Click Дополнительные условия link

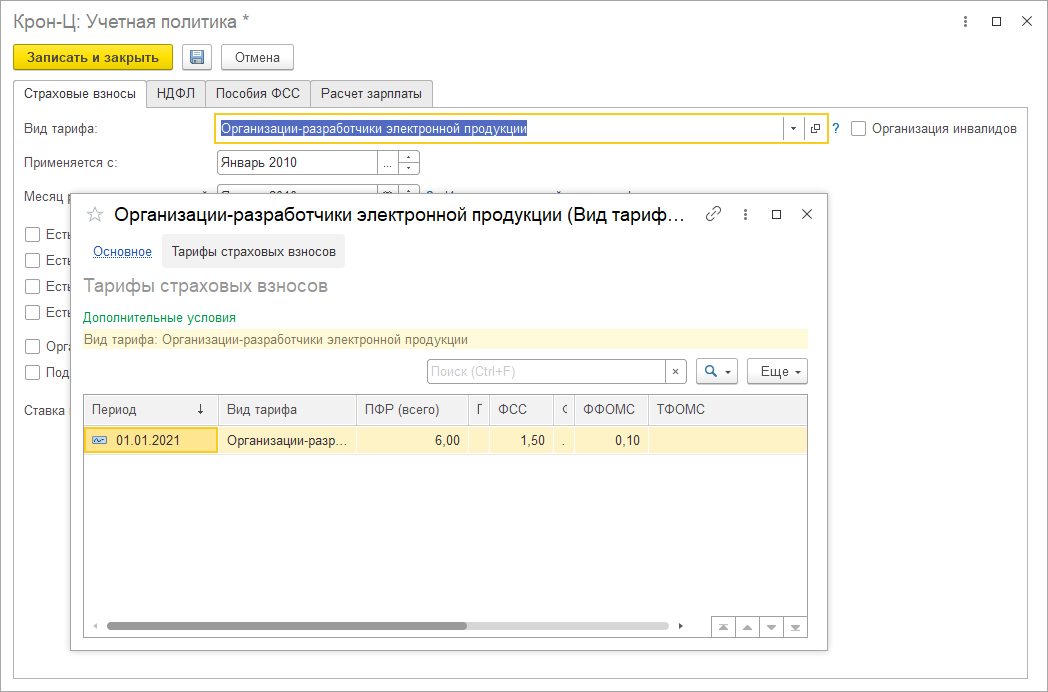click(159, 318)
